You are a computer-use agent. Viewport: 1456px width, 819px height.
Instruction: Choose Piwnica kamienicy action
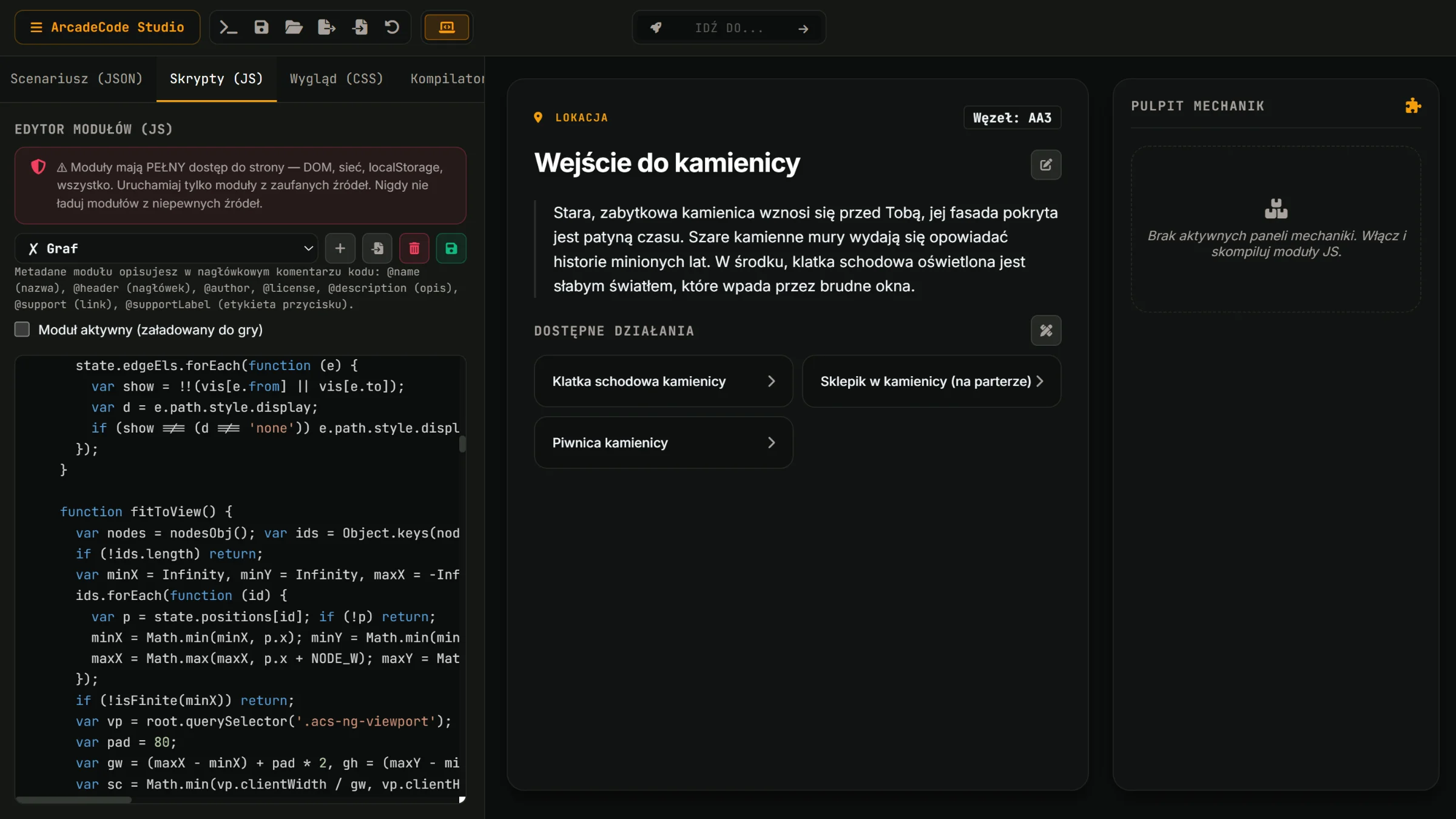click(663, 443)
